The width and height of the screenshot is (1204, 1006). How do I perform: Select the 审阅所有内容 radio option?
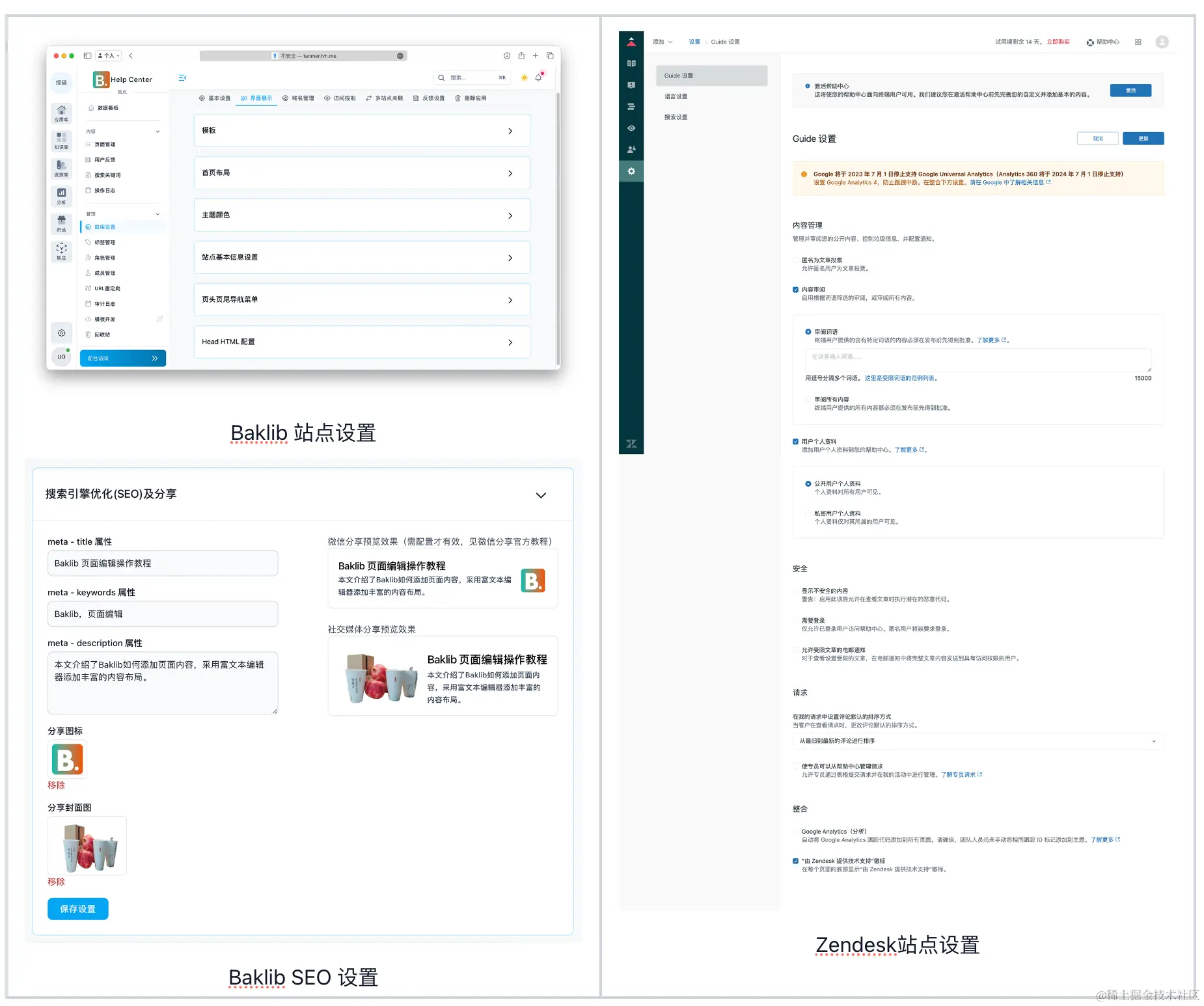808,400
